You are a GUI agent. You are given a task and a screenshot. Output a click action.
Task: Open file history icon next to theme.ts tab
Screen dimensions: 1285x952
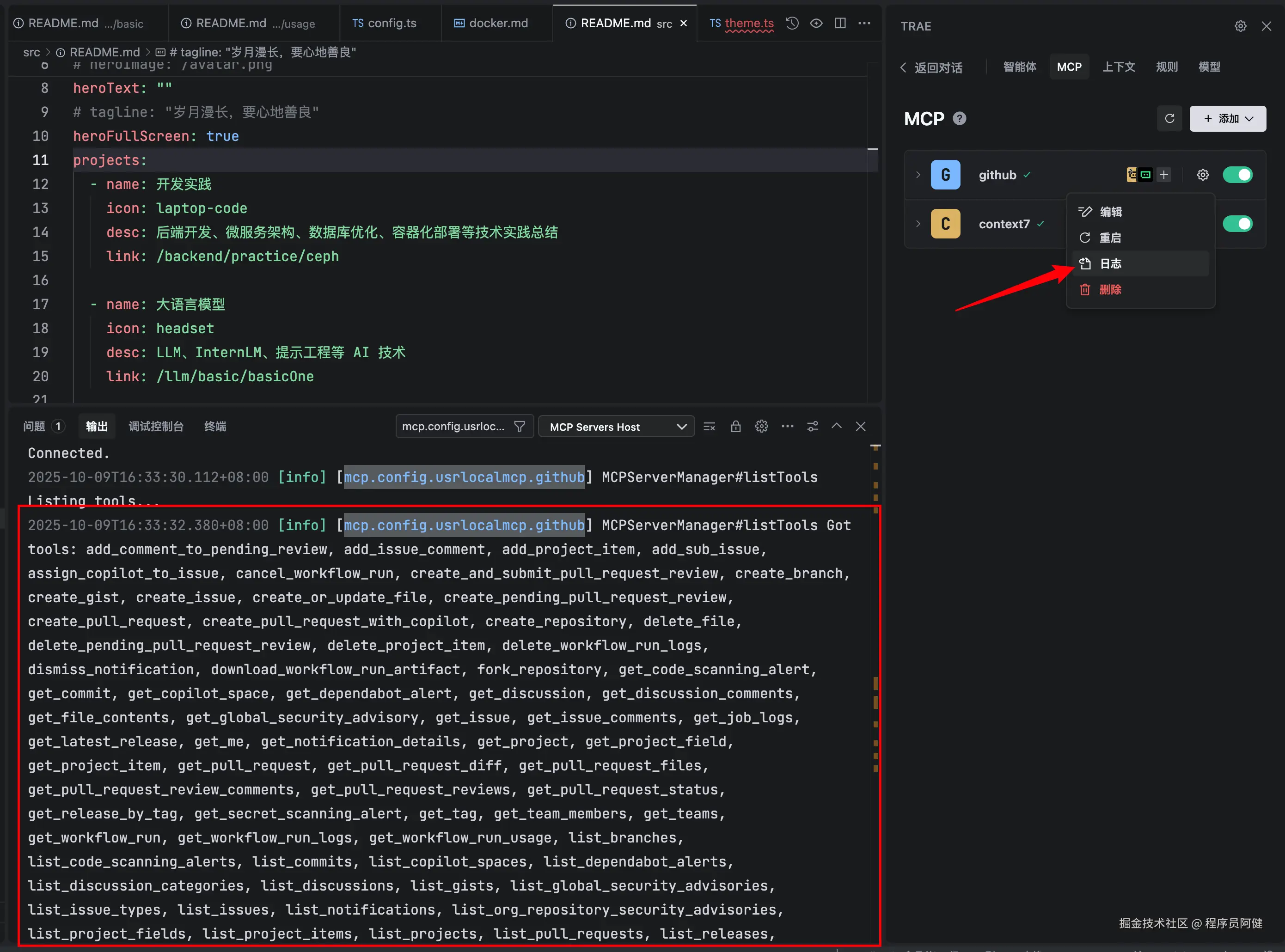(792, 23)
